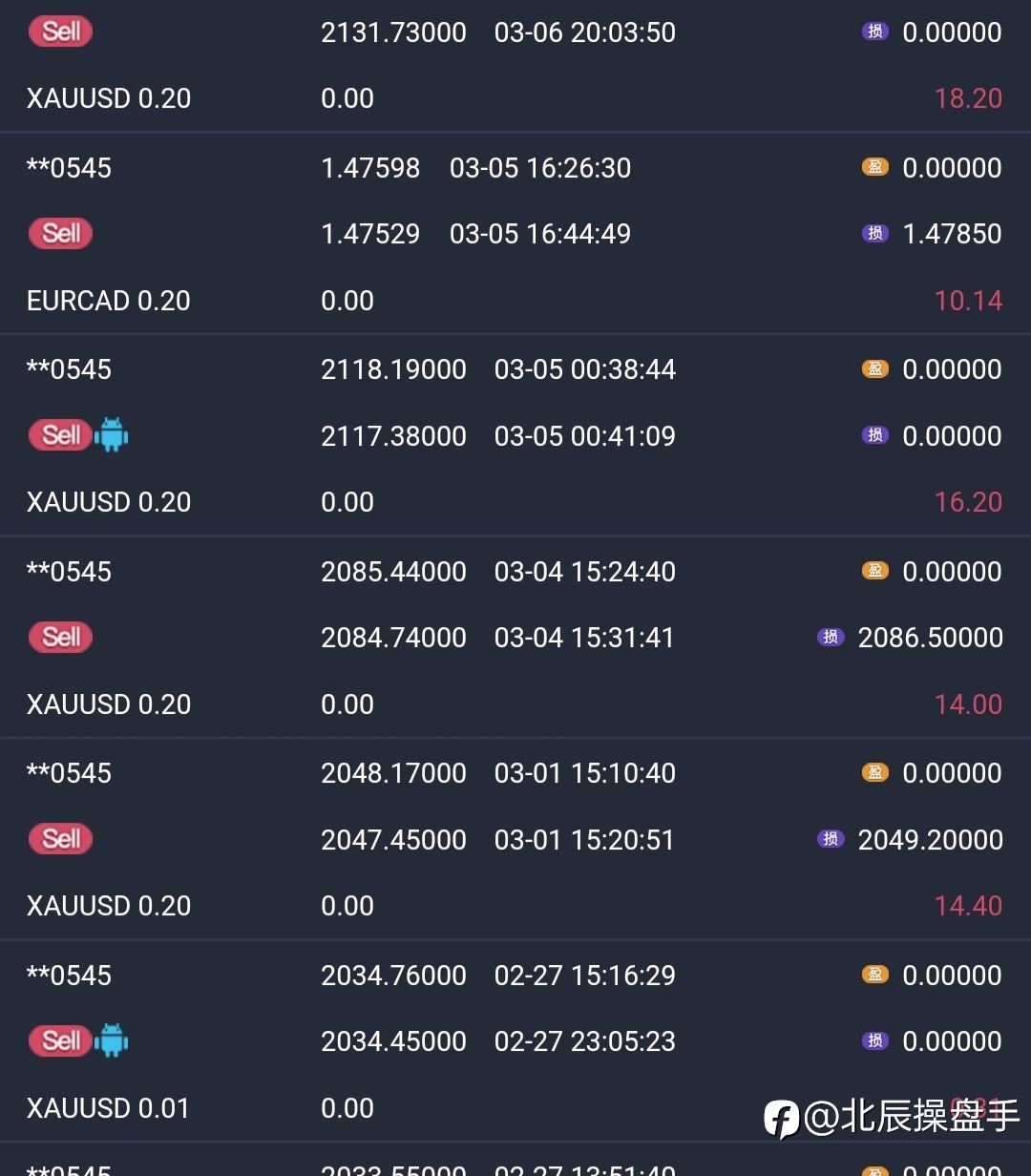Select the profit value 18.20
The image size is (1031, 1176).
[968, 98]
